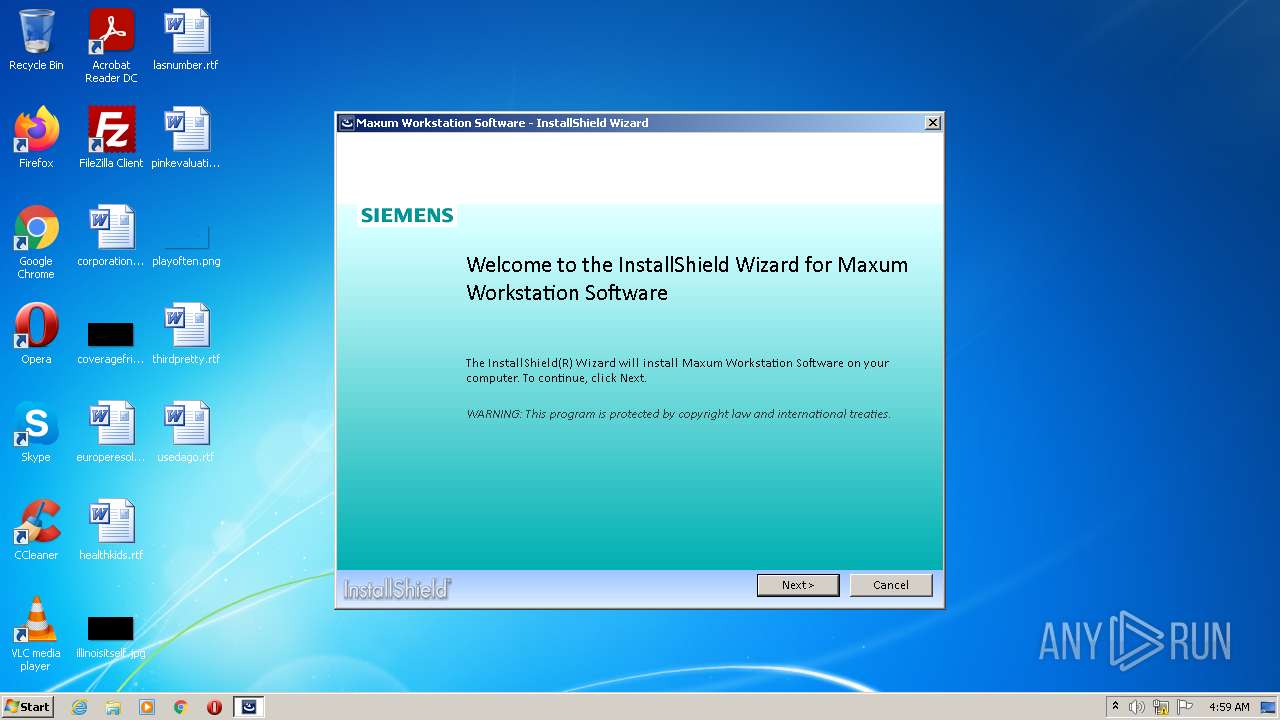Launch VLC media player from the desktop
Viewport: 1280px width, 720px height.
36,635
